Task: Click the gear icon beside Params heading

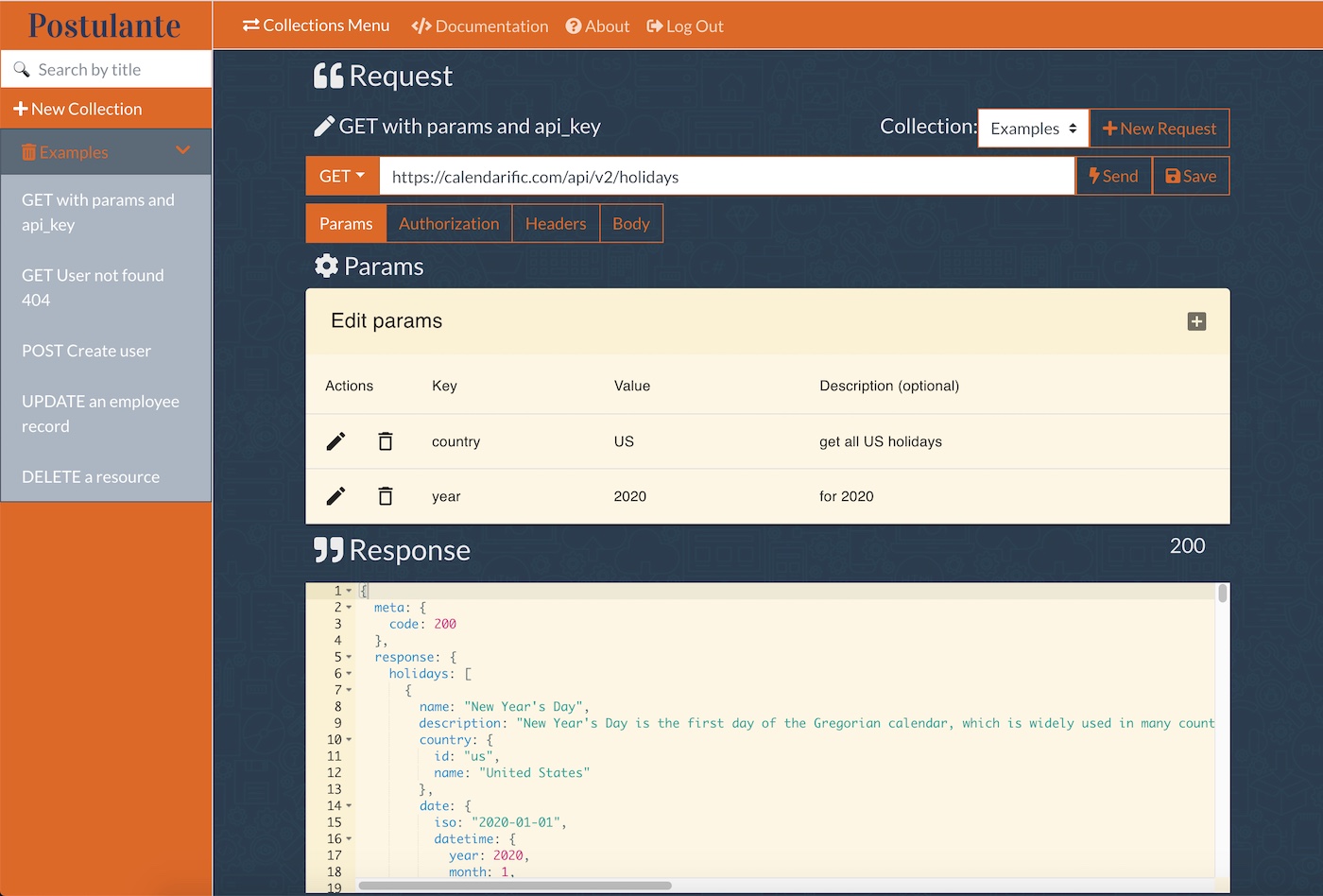Action: pos(326,267)
